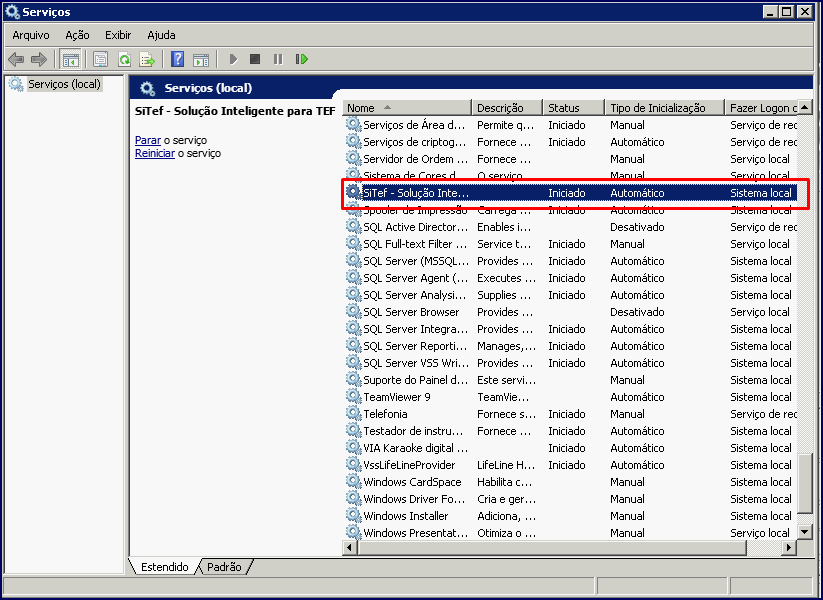Select the SQL Server Reporti… service name
823x600 pixels.
pyautogui.click(x=415, y=346)
